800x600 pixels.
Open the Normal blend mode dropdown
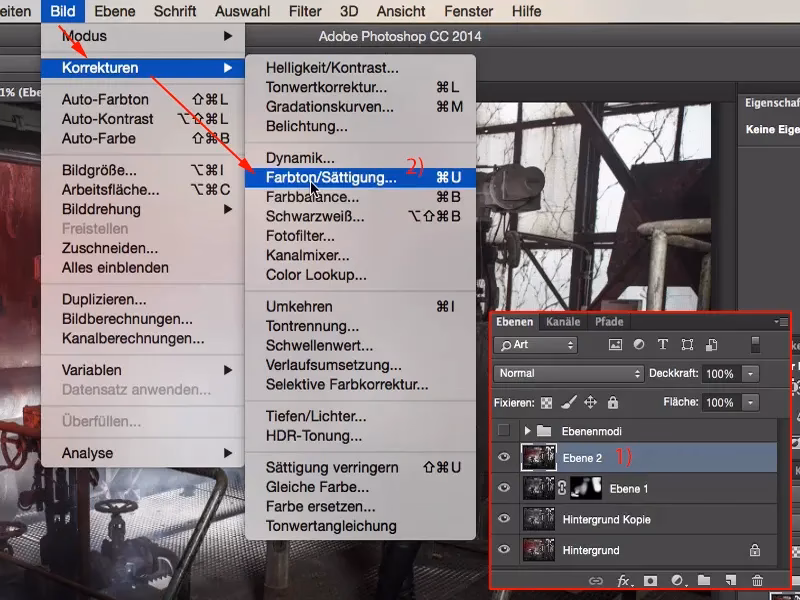tap(568, 373)
